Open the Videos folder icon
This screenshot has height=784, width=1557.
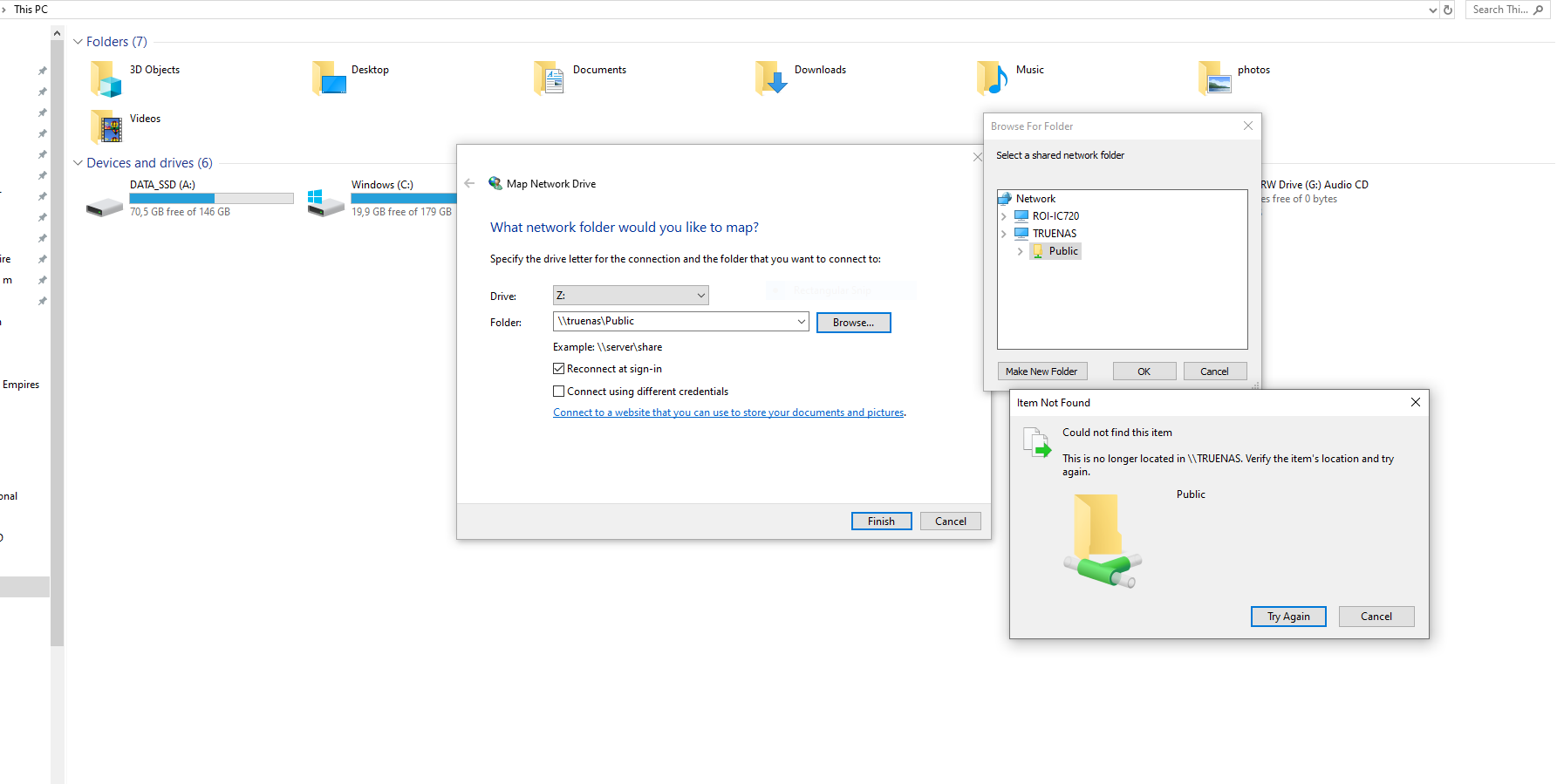point(106,127)
